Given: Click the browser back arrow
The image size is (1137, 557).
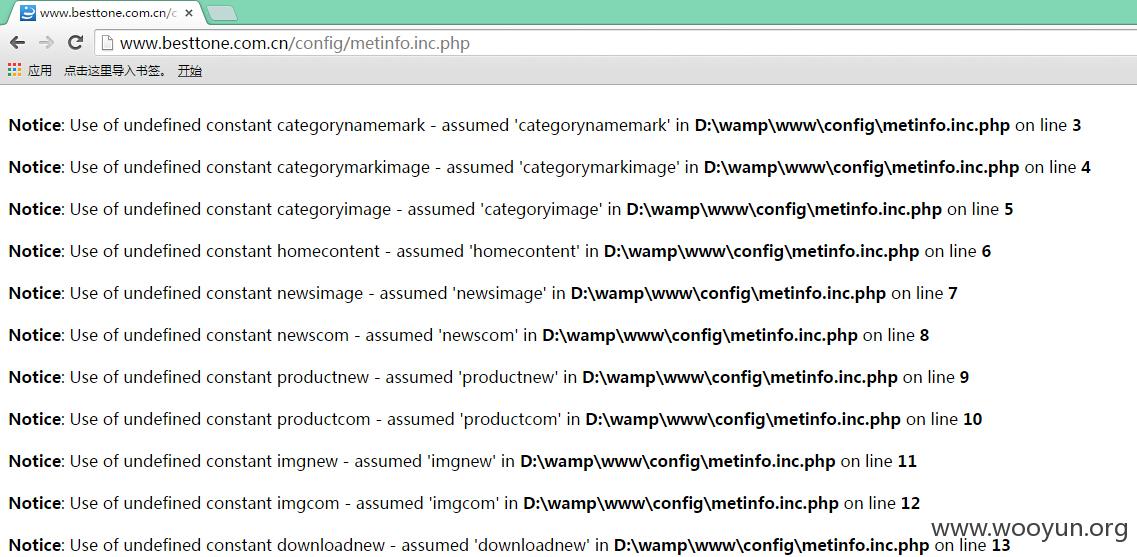Looking at the screenshot, I should pyautogui.click(x=17, y=43).
